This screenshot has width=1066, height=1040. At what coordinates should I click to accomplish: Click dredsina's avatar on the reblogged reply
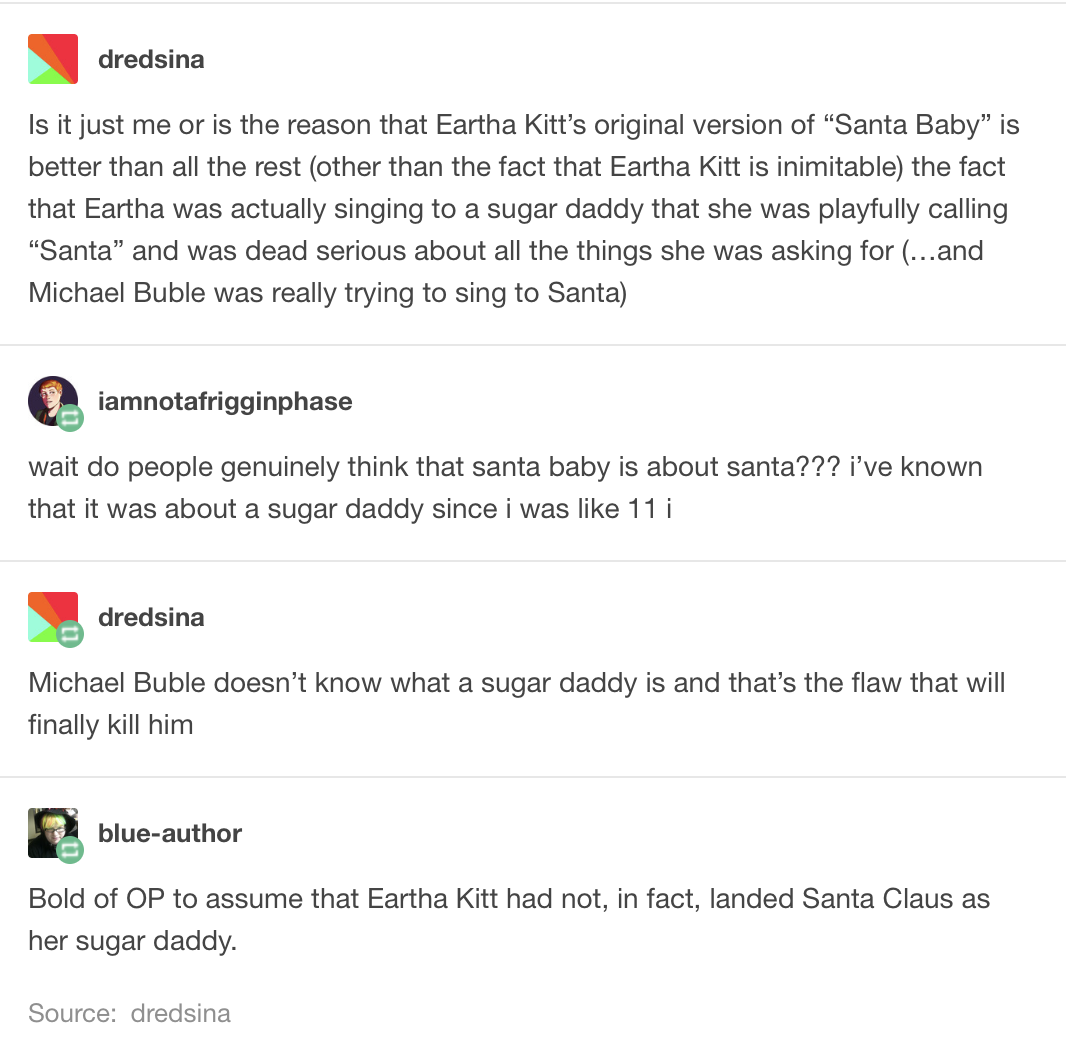(x=50, y=614)
